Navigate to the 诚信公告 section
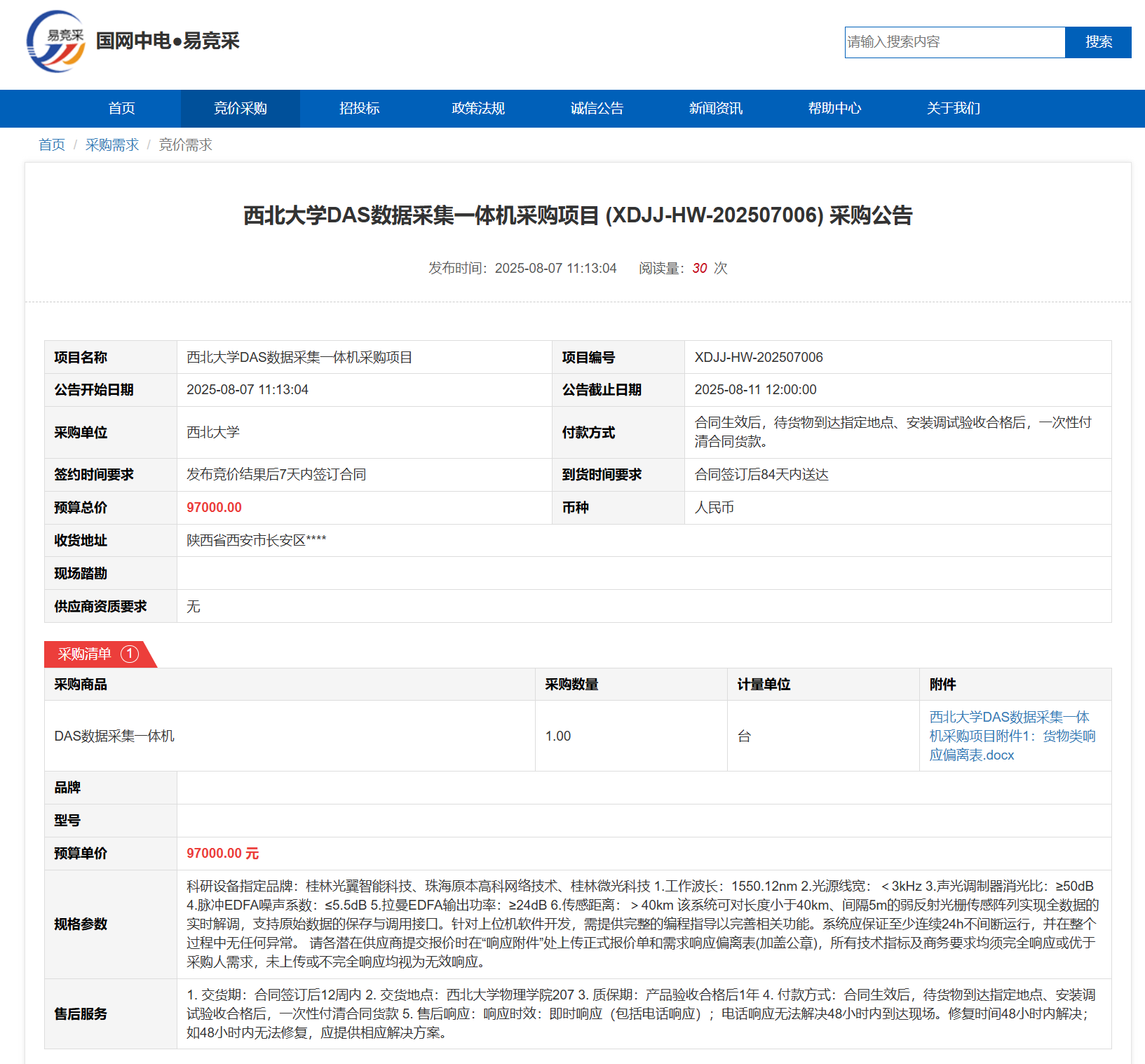1145x1064 pixels. 597,109
